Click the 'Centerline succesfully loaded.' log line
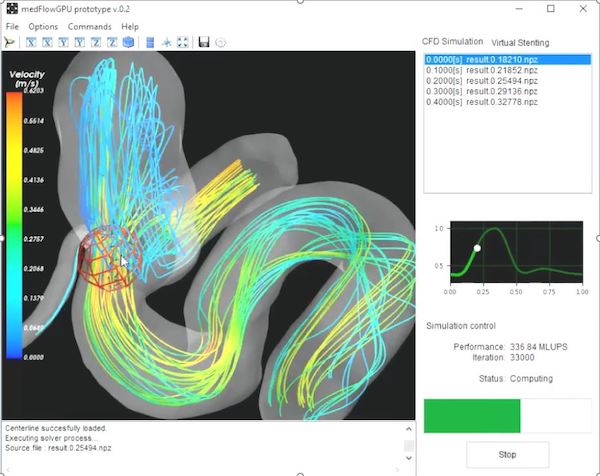Screen dimensions: 600x476 pyautogui.click(x=56, y=428)
